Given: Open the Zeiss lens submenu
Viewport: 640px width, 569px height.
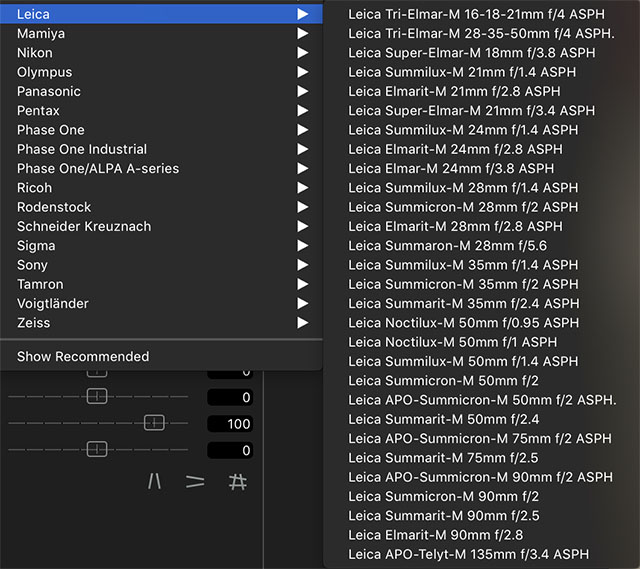Looking at the screenshot, I should click(x=161, y=322).
